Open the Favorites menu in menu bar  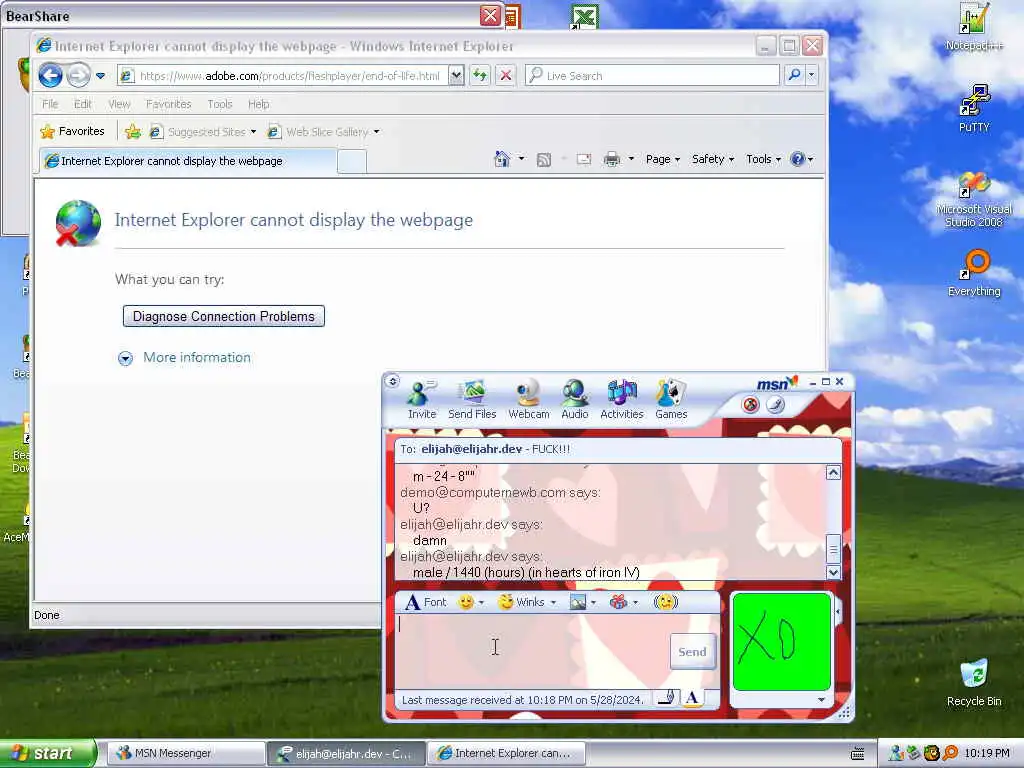(x=168, y=104)
